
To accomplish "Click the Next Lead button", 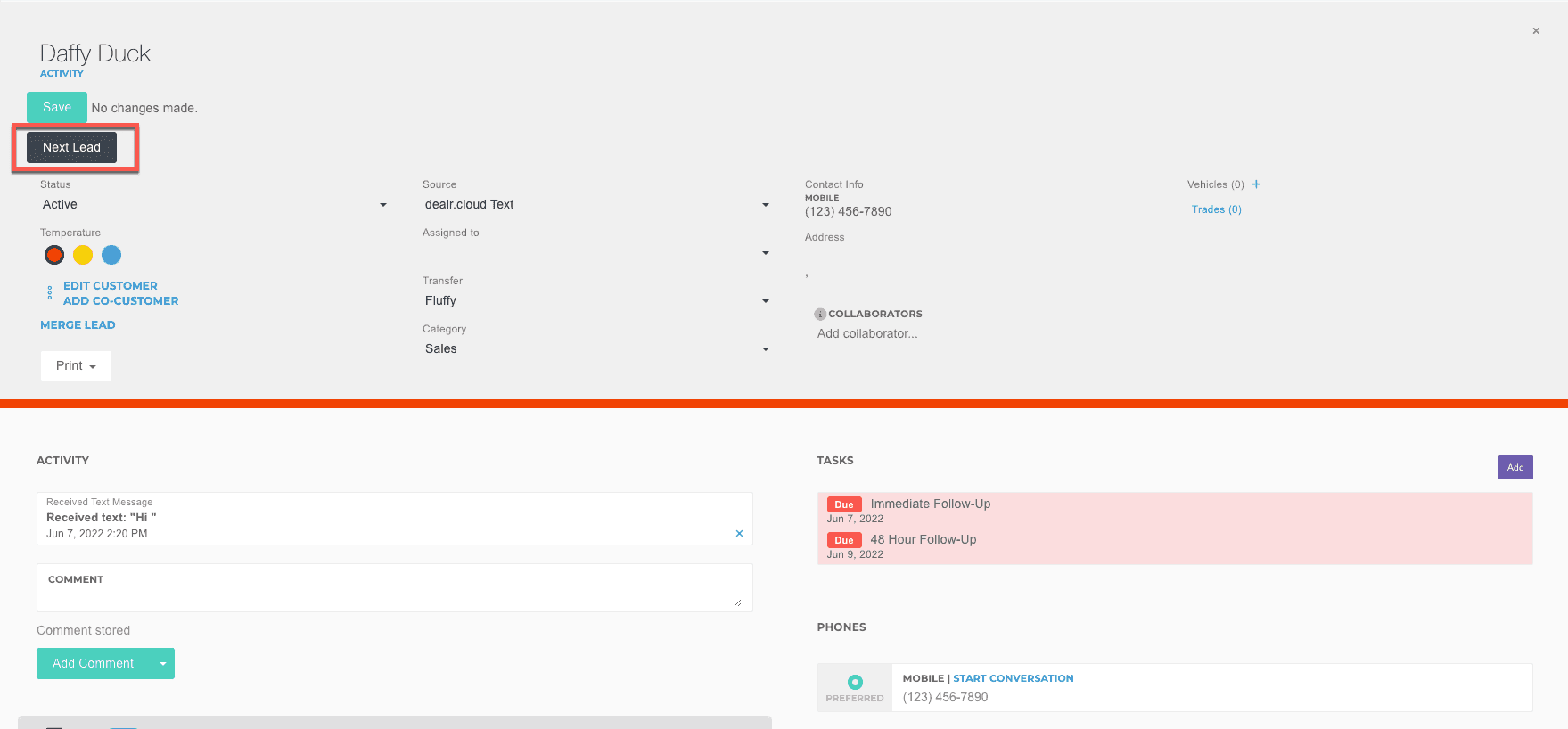I will [71, 148].
